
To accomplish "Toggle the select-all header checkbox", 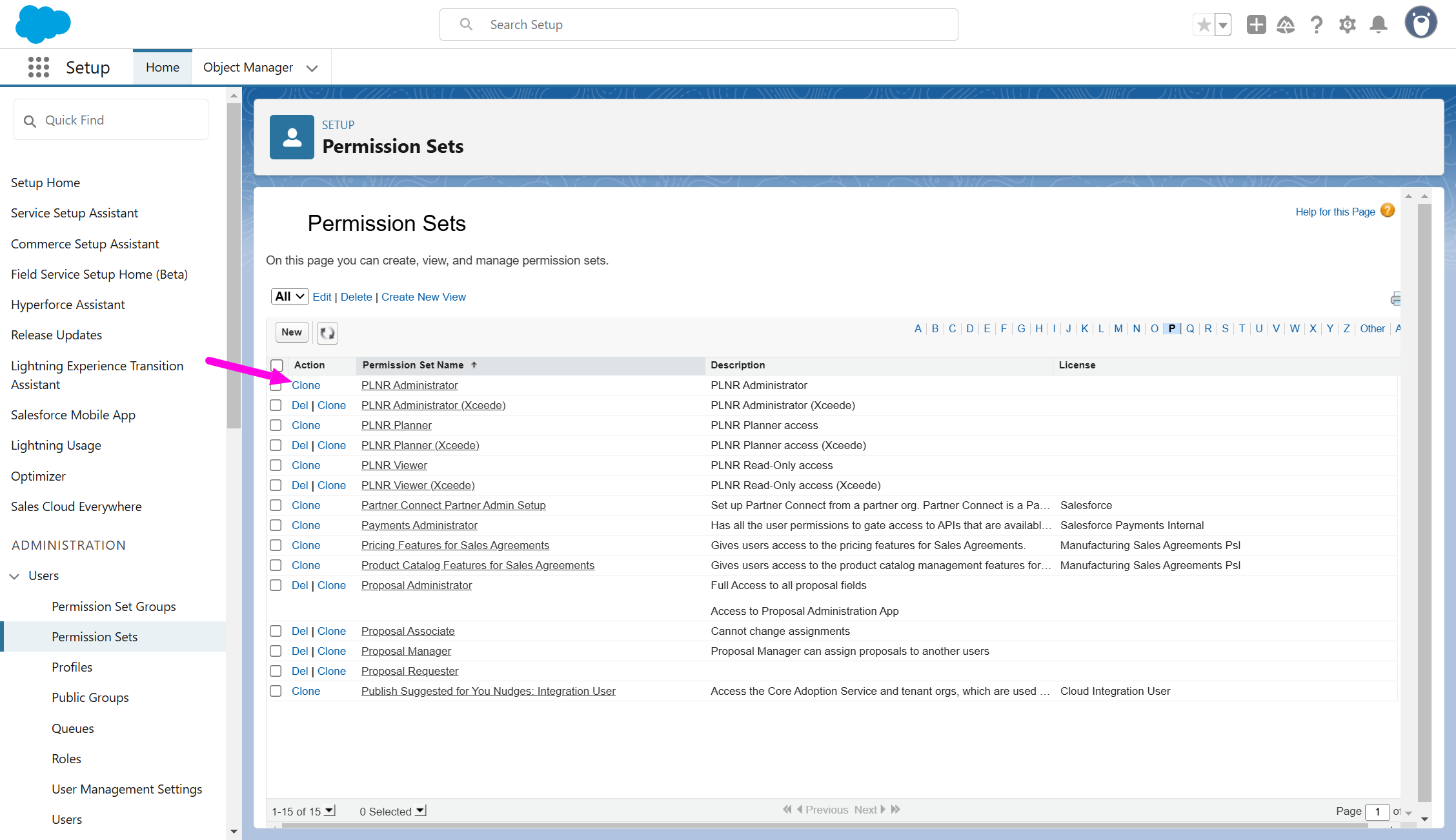I will click(x=277, y=365).
